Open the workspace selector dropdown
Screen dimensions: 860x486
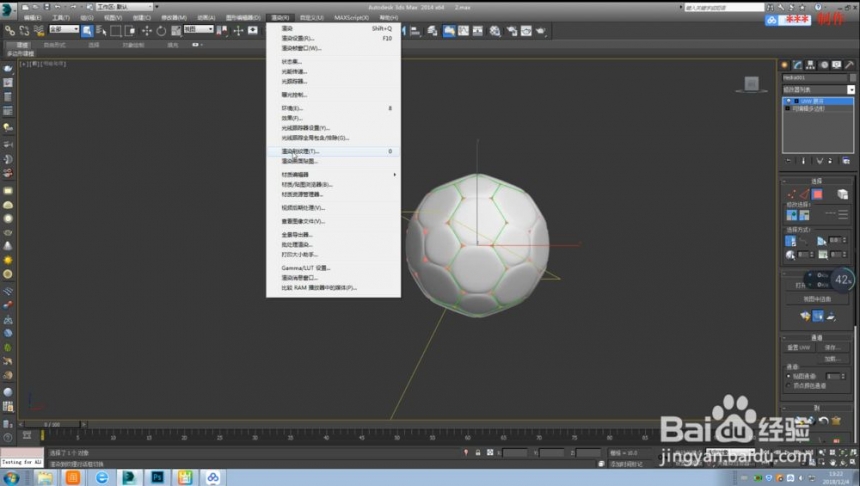click(125, 7)
